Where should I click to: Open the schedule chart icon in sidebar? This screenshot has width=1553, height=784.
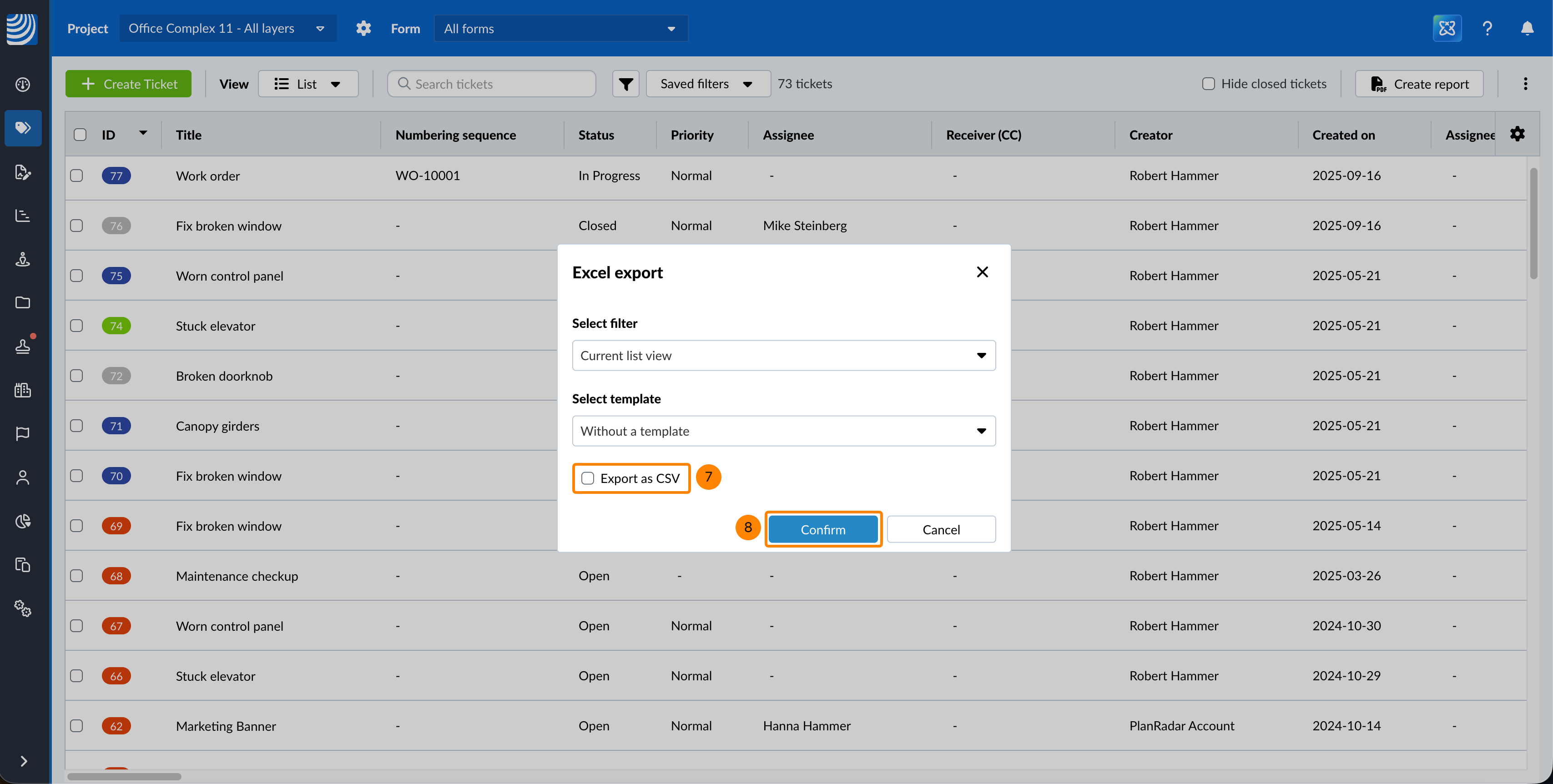23,215
